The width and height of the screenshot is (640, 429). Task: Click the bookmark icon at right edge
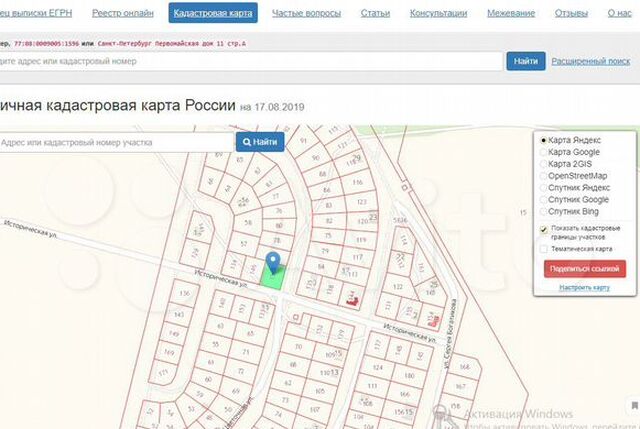[634, 405]
